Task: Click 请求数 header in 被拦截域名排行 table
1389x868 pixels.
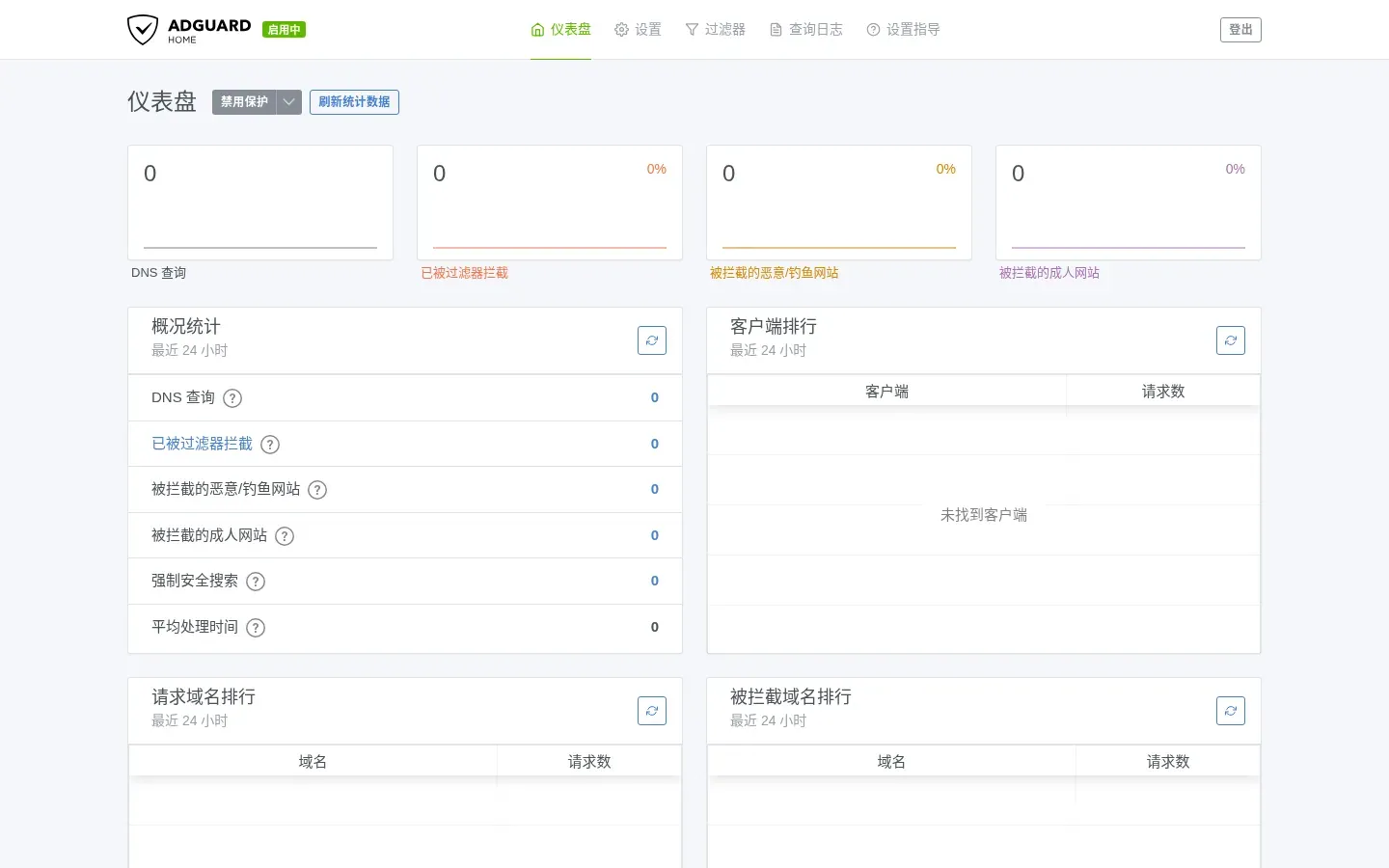Action: 1168,761
